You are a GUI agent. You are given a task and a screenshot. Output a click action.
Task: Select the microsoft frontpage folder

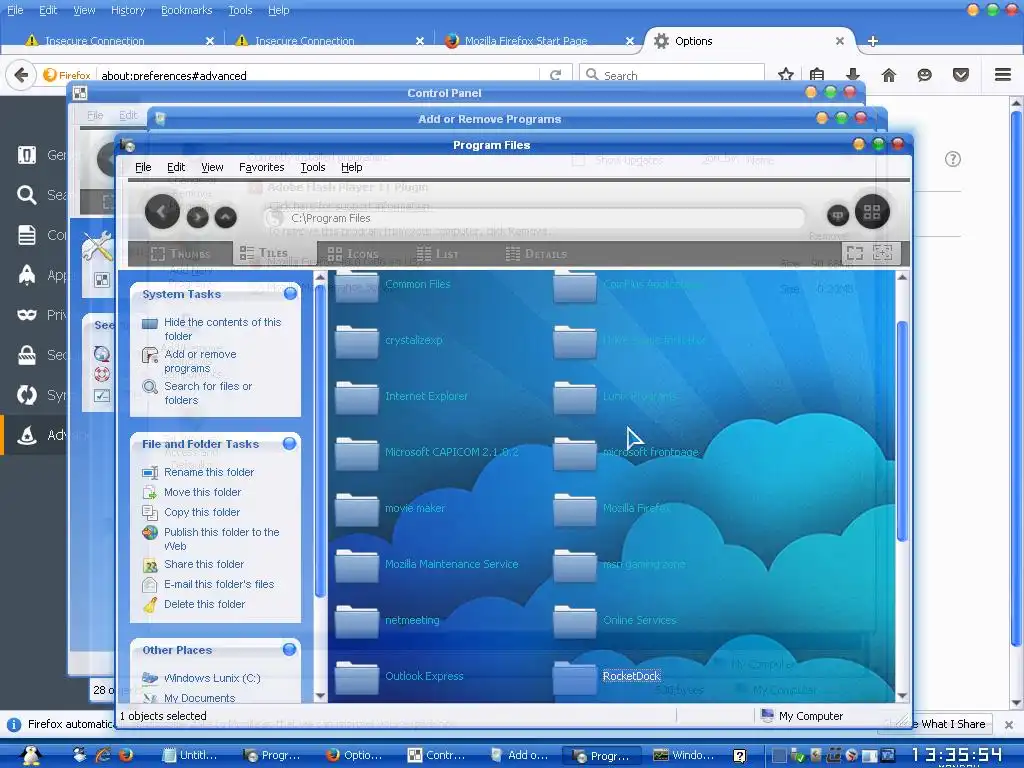click(626, 452)
